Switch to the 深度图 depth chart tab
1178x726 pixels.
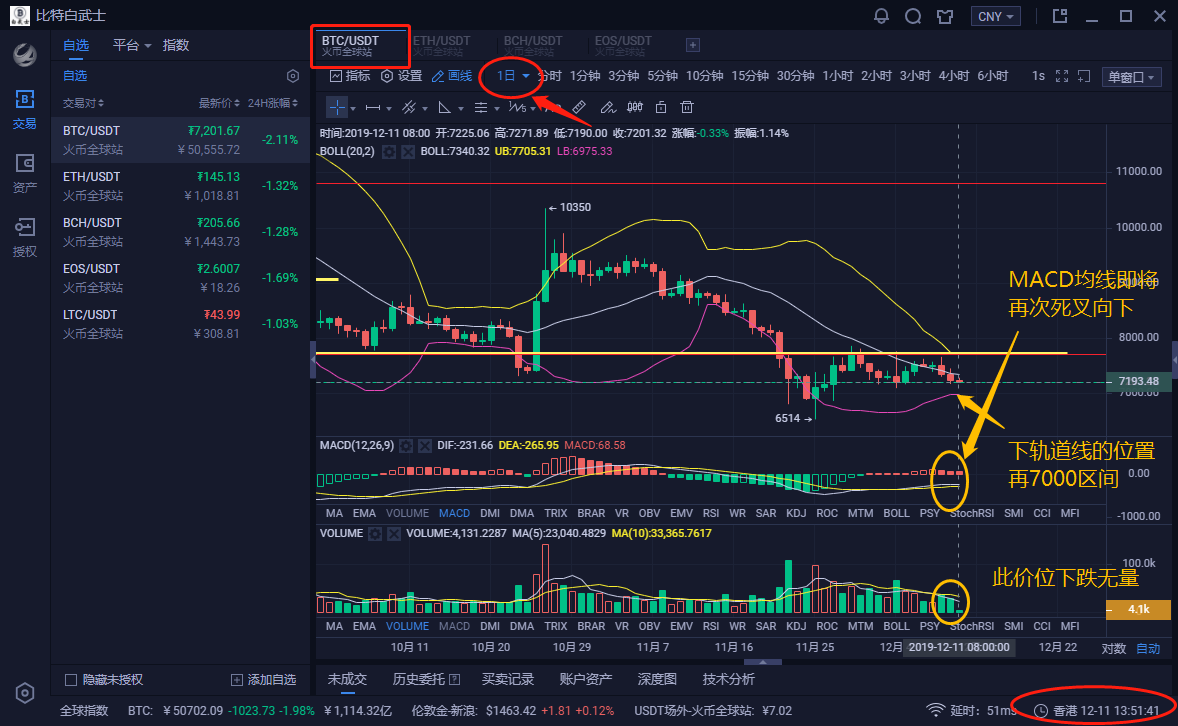(657, 679)
